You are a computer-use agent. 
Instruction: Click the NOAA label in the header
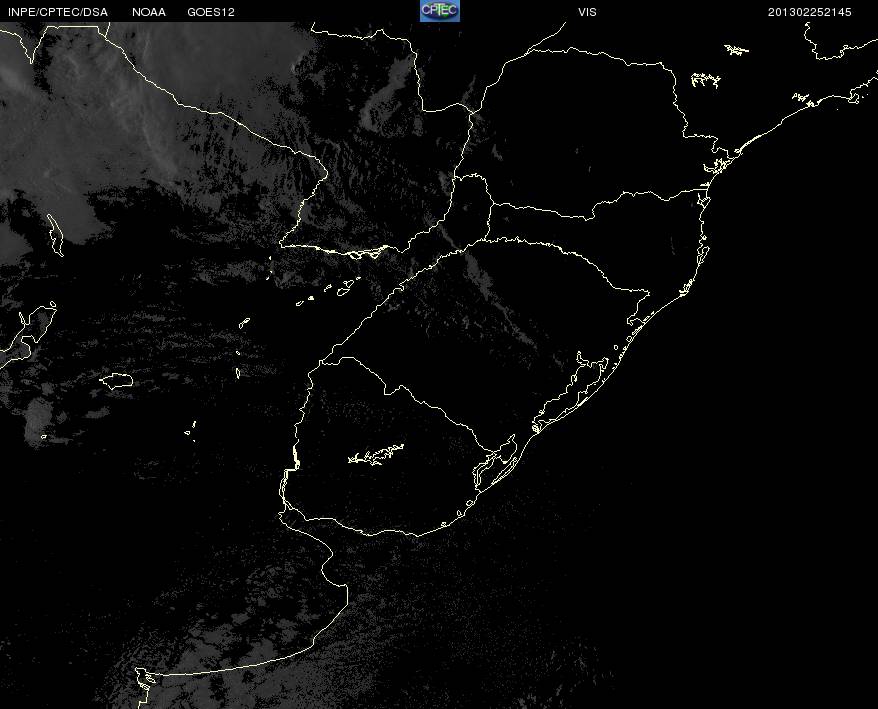coord(149,12)
